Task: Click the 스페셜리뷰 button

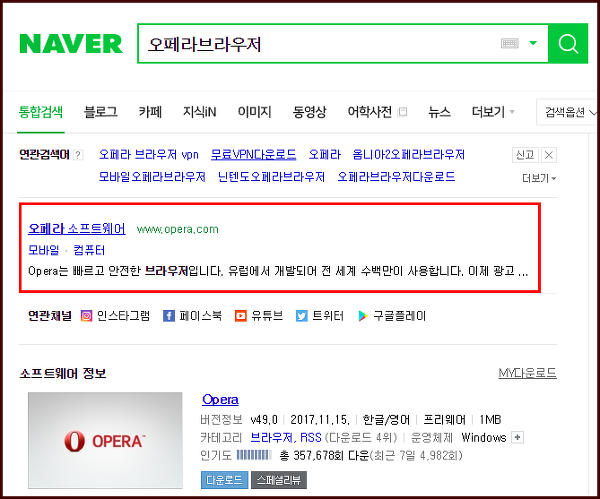Action: pyautogui.click(x=279, y=480)
